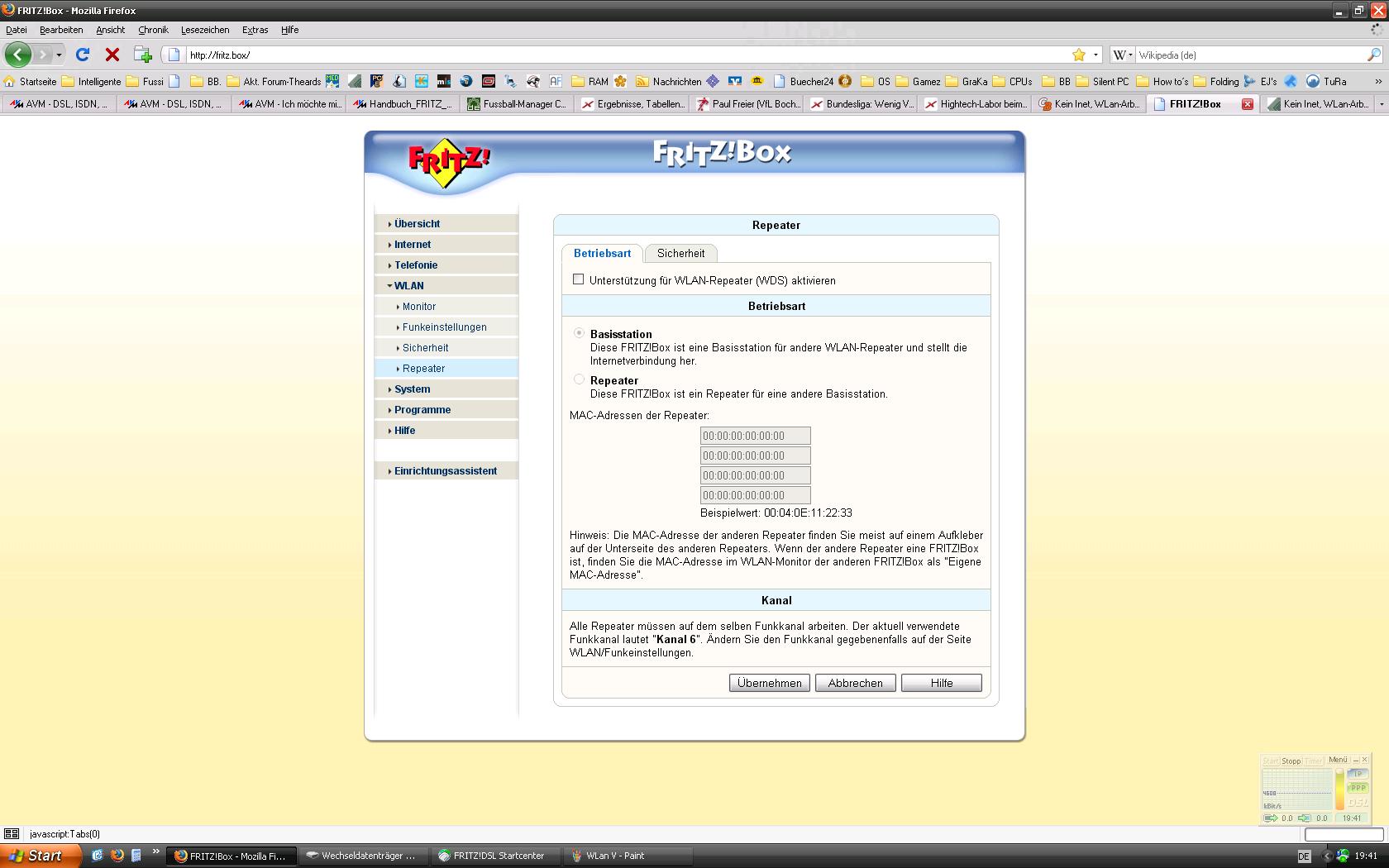Image resolution: width=1389 pixels, height=868 pixels.
Task: Open the Startseite home bookmark
Action: pyautogui.click(x=31, y=81)
